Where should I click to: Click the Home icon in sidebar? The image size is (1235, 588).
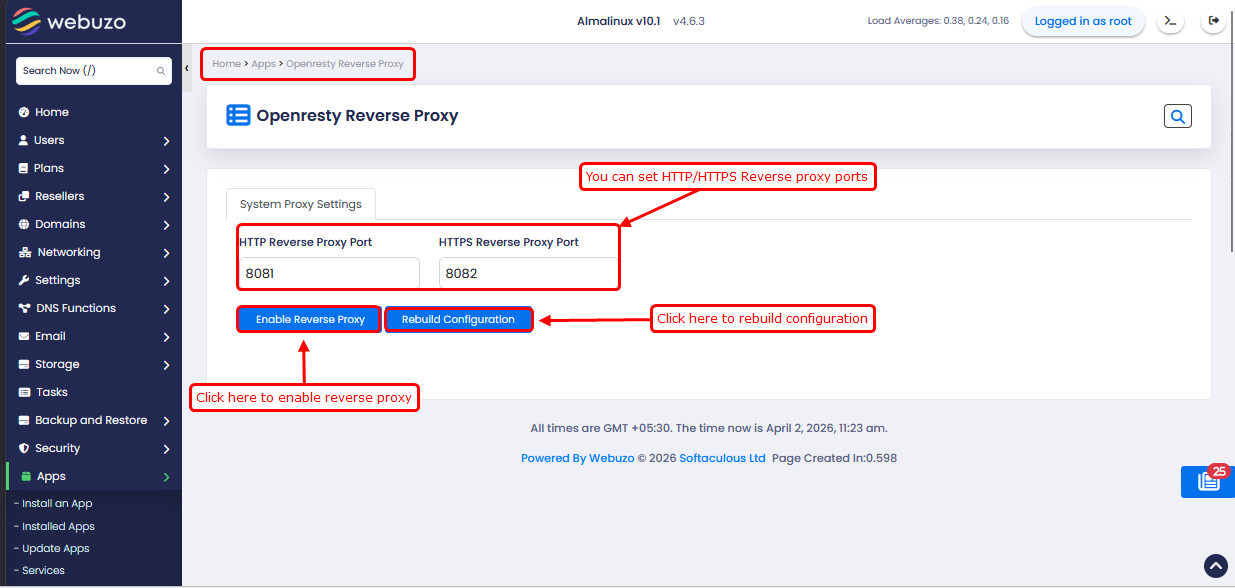click(24, 112)
